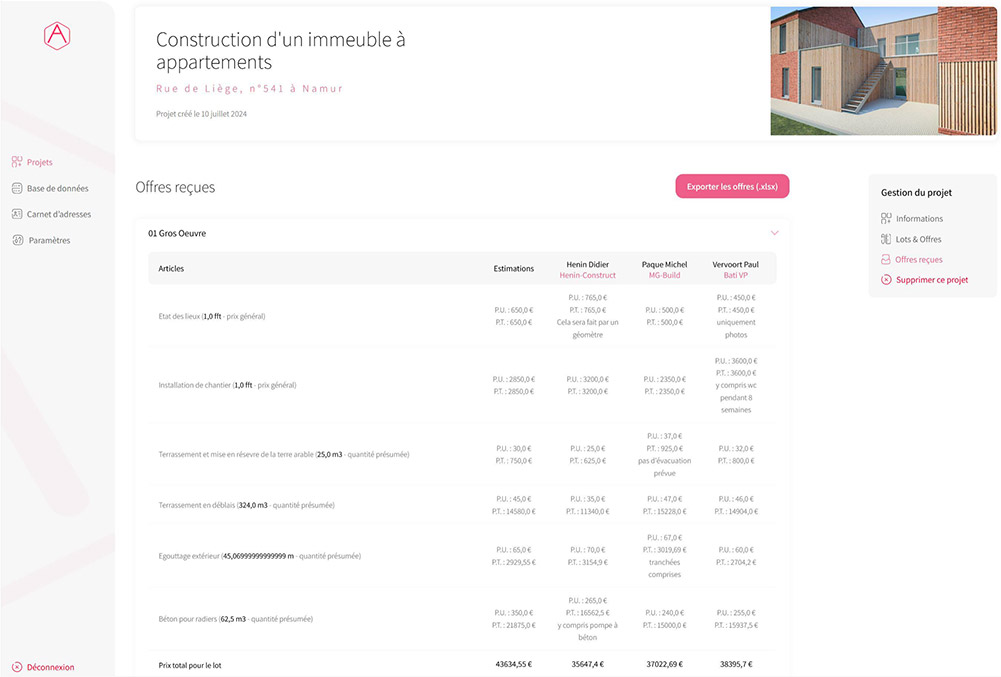Screen dimensions: 1001x677
Task: Open the Carnet d'adresses icon
Action: (x=16, y=213)
